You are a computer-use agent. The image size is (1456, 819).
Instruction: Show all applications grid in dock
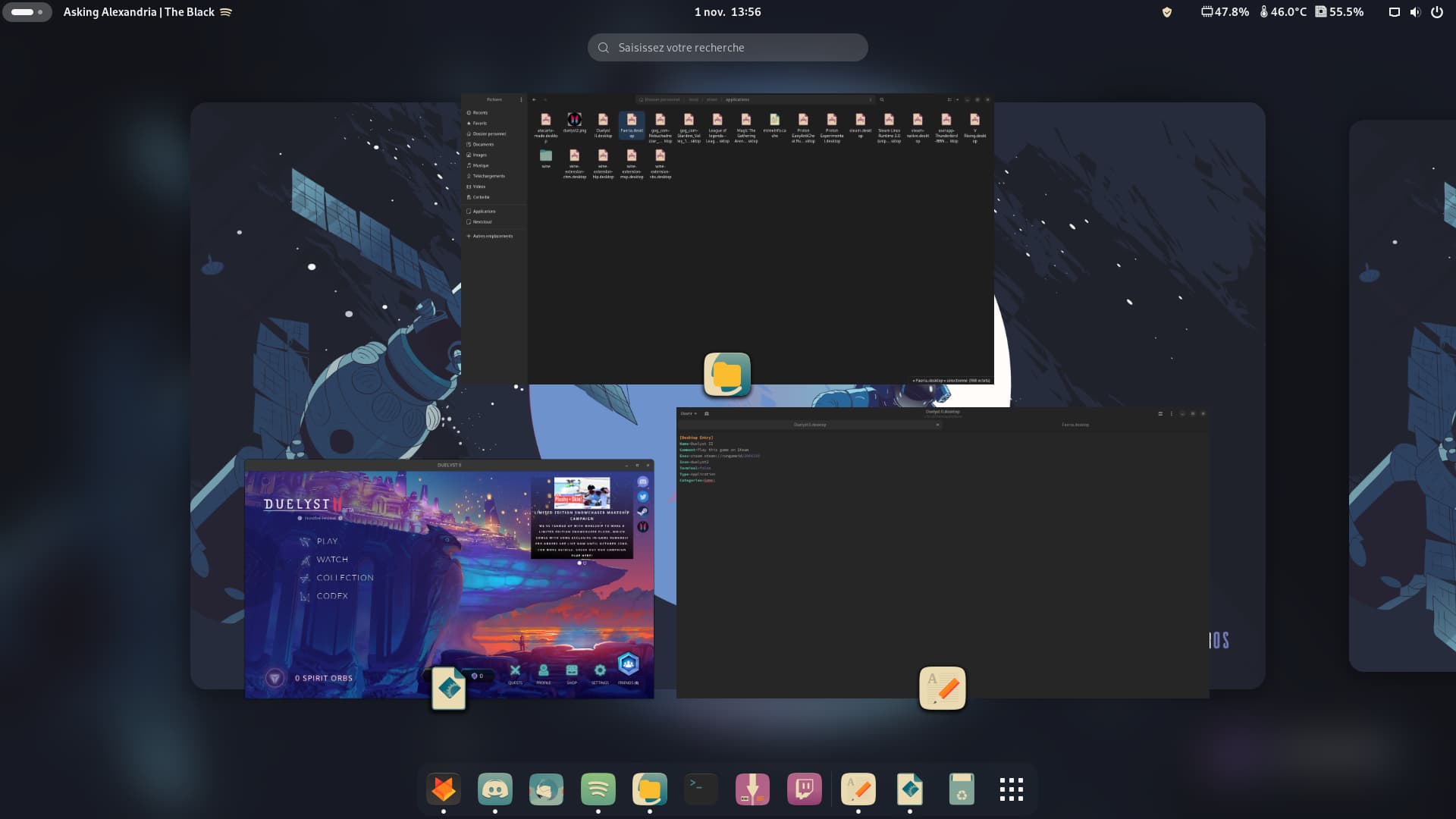pos(1012,789)
